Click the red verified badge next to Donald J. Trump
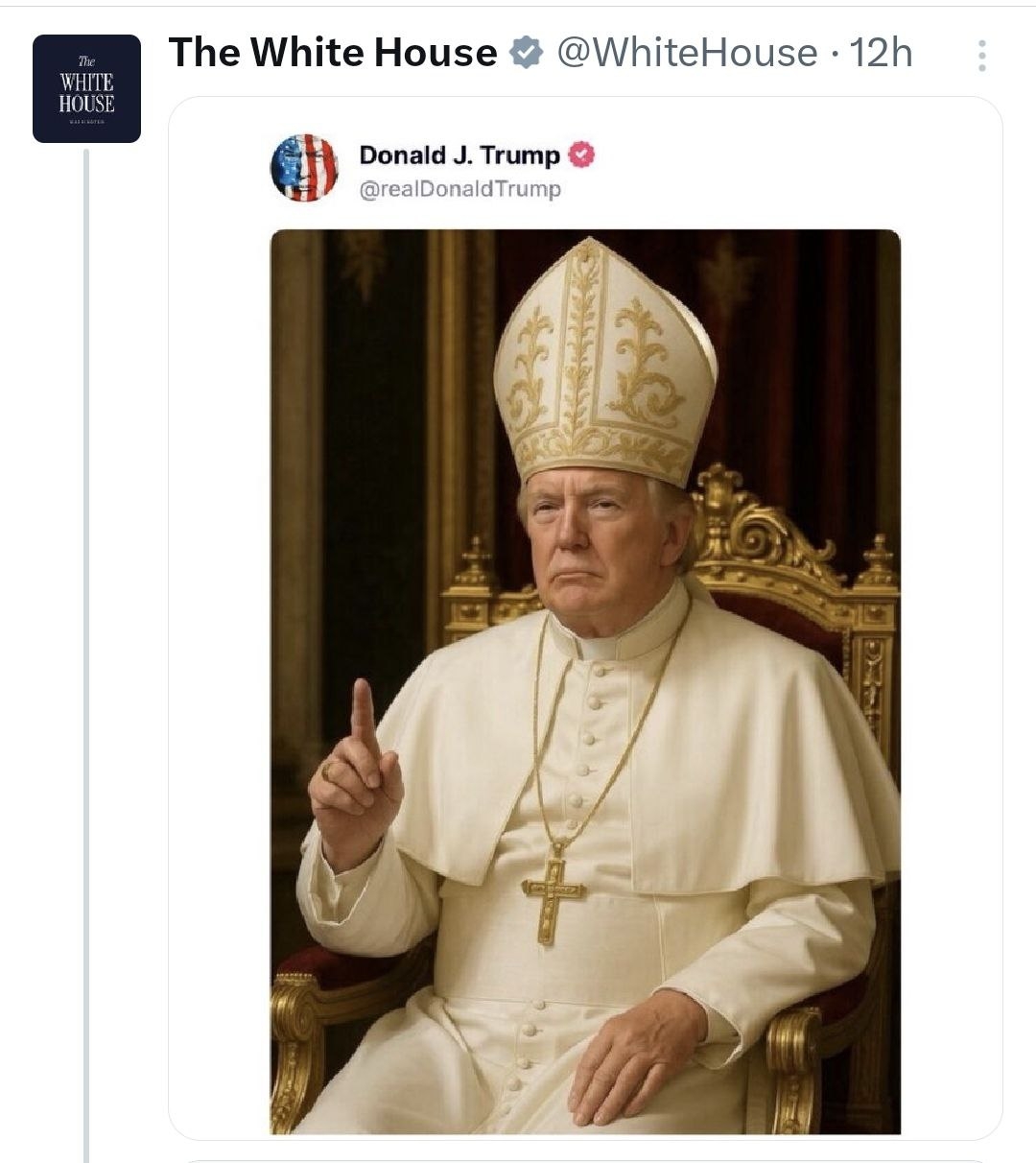Image resolution: width=1036 pixels, height=1163 pixels. (582, 154)
